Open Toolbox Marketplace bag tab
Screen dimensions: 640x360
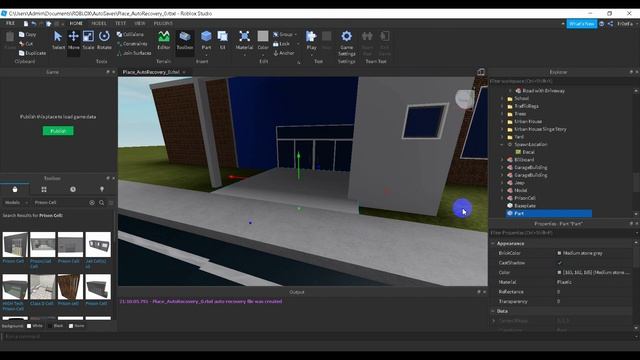[x=15, y=189]
